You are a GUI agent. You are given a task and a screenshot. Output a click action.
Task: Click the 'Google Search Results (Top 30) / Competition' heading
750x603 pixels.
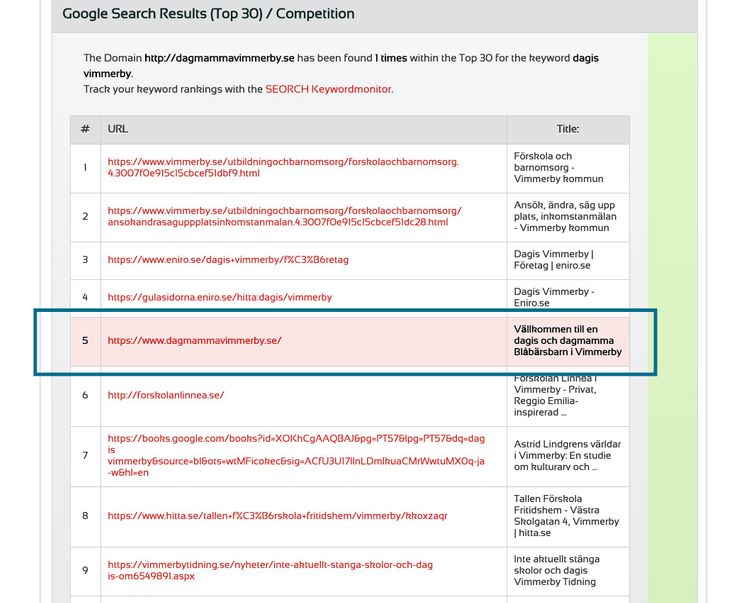pos(209,13)
